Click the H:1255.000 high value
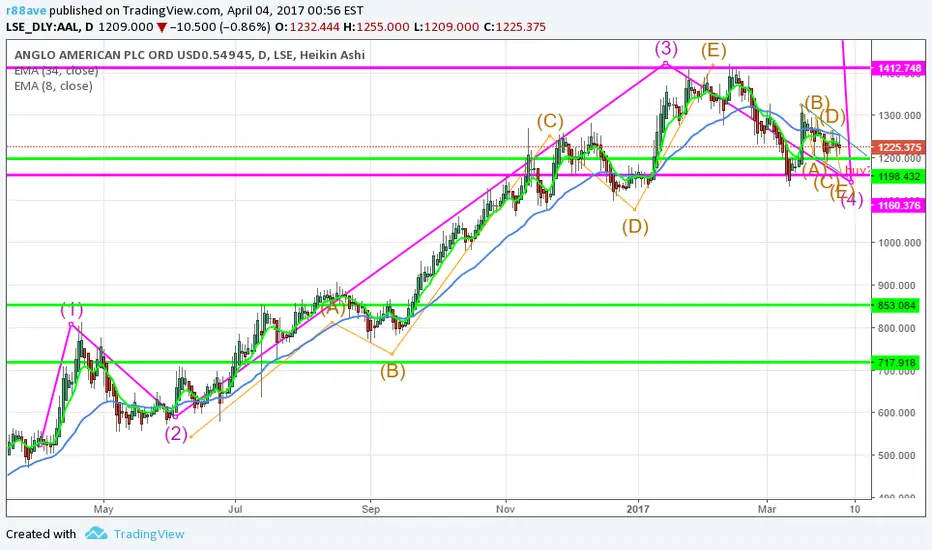This screenshot has height=550, width=932. [x=376, y=27]
